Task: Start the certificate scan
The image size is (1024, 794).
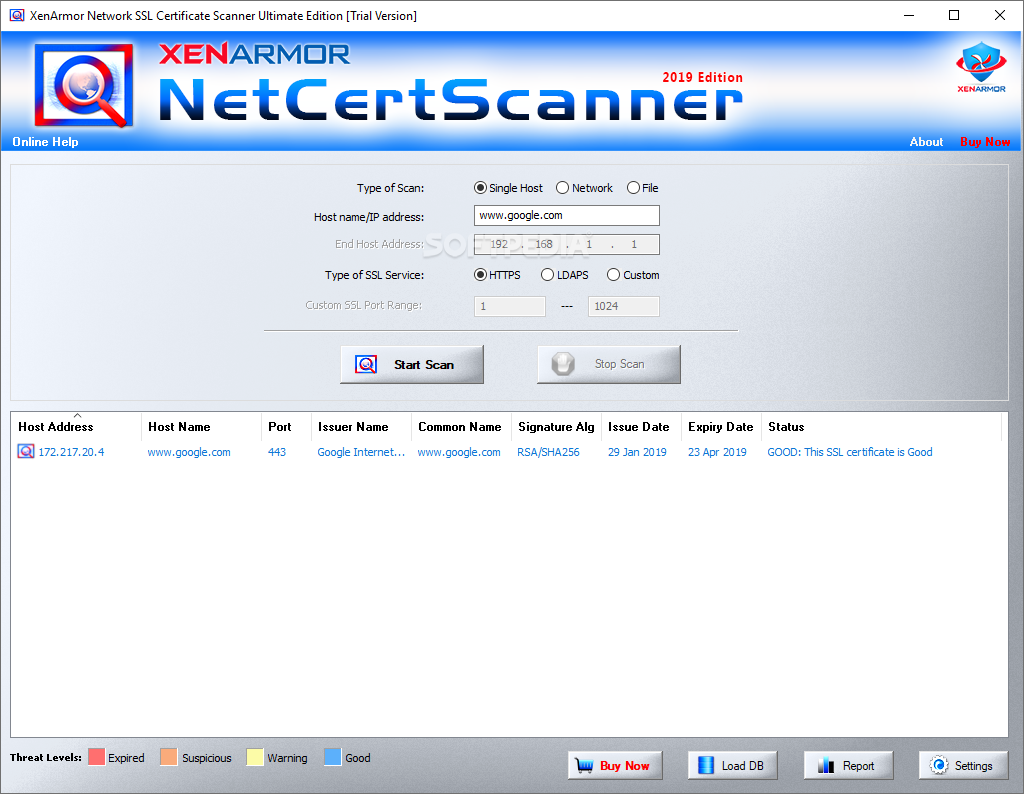Action: click(x=412, y=364)
